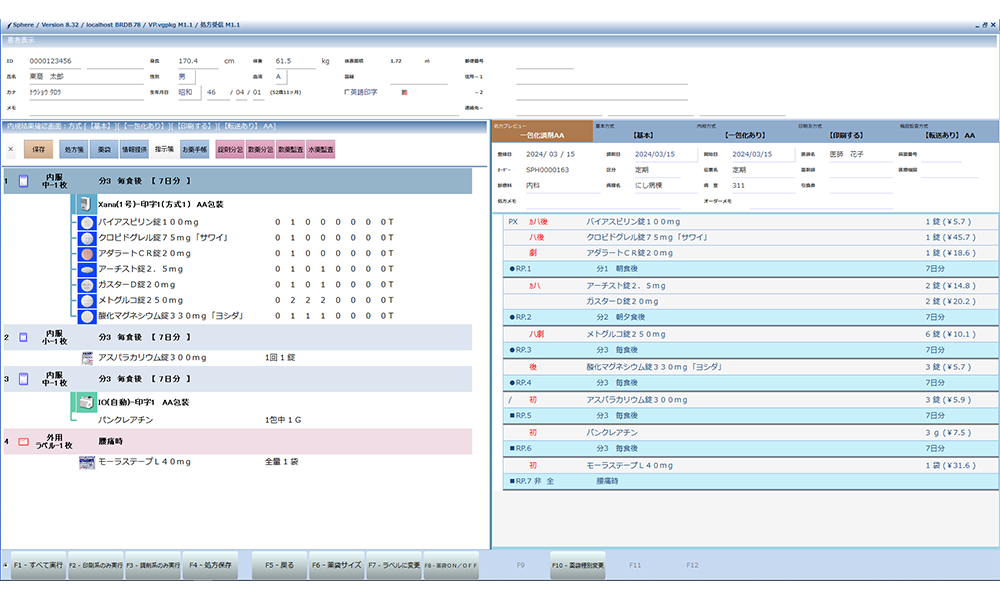
Task: Toggle the 英語印字 checkbox
Action: [x=347, y=92]
